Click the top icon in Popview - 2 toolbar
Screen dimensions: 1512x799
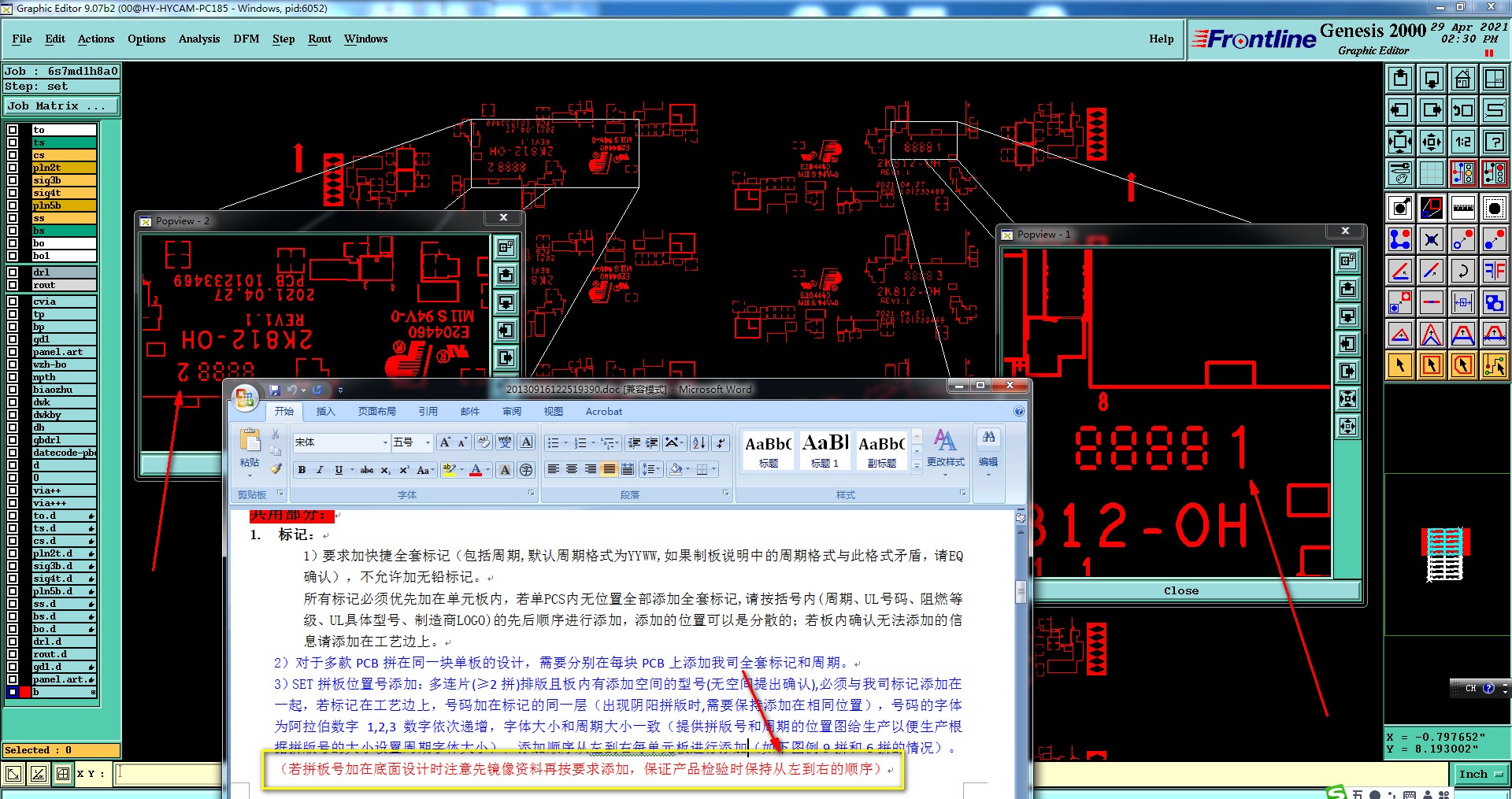[x=506, y=247]
